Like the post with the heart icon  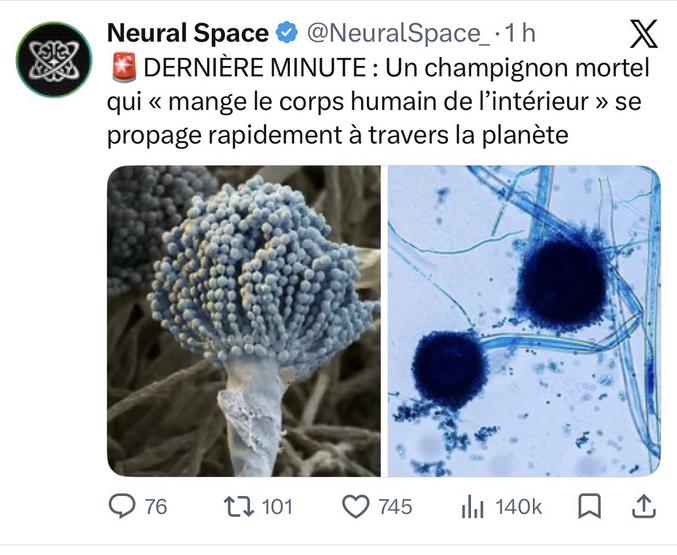tap(356, 507)
